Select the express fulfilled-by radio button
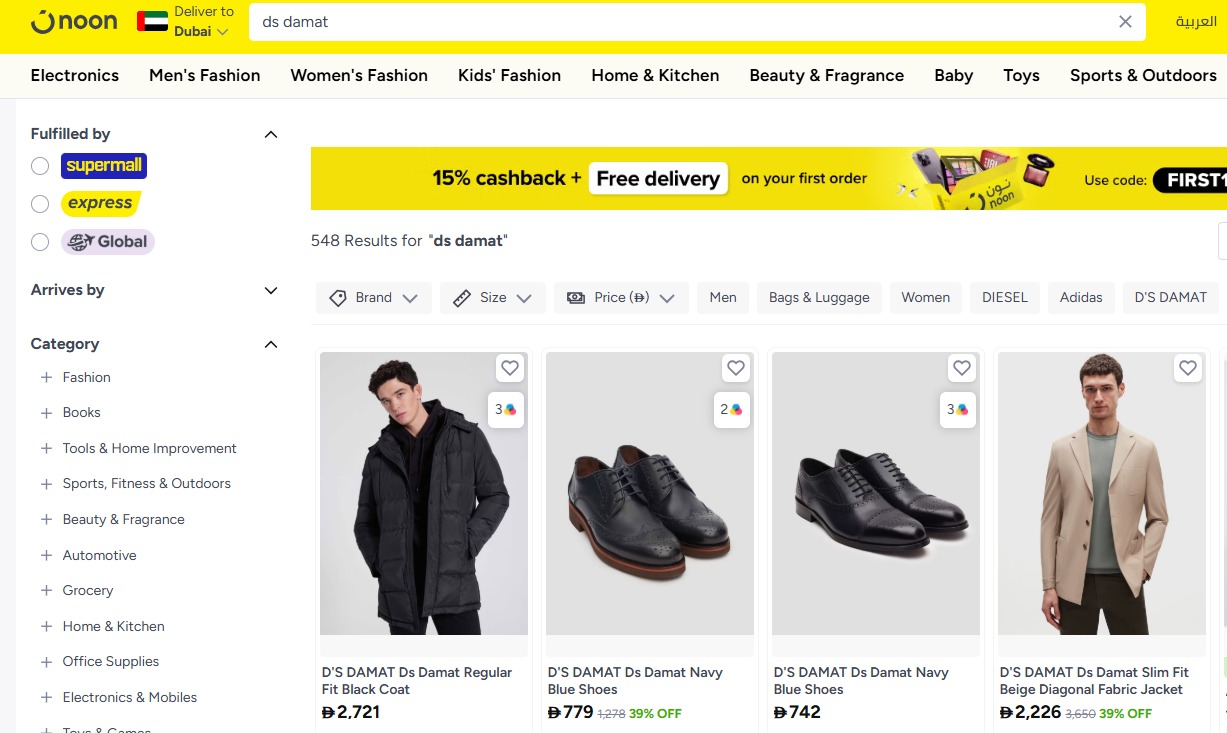The image size is (1227, 733). point(40,204)
